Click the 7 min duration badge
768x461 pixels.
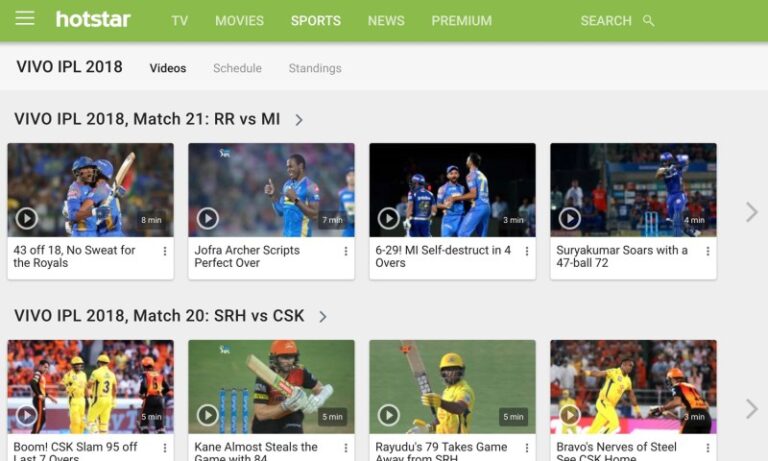tap(332, 220)
